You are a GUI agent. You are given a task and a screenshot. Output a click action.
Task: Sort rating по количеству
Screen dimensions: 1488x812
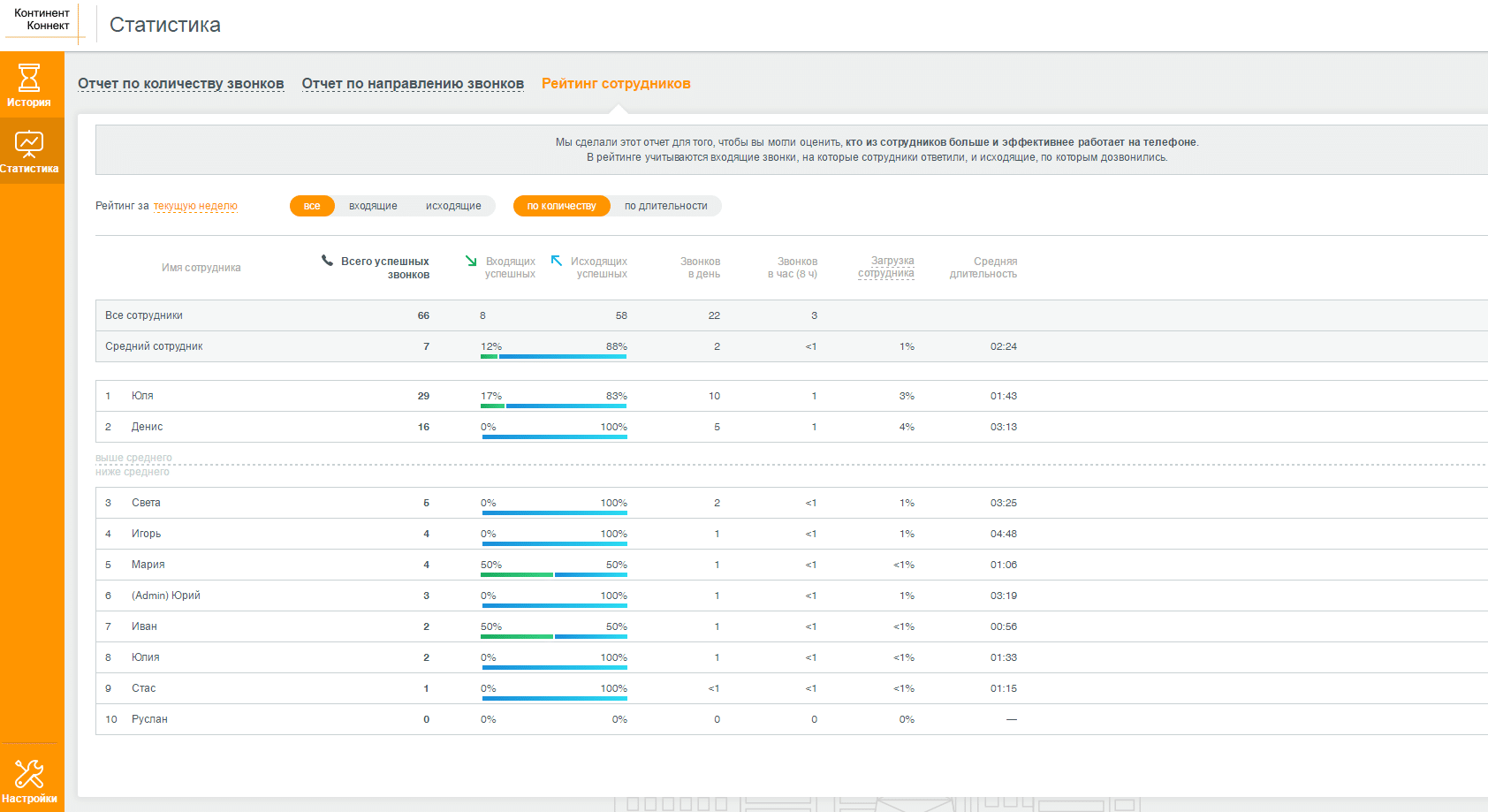pos(562,206)
